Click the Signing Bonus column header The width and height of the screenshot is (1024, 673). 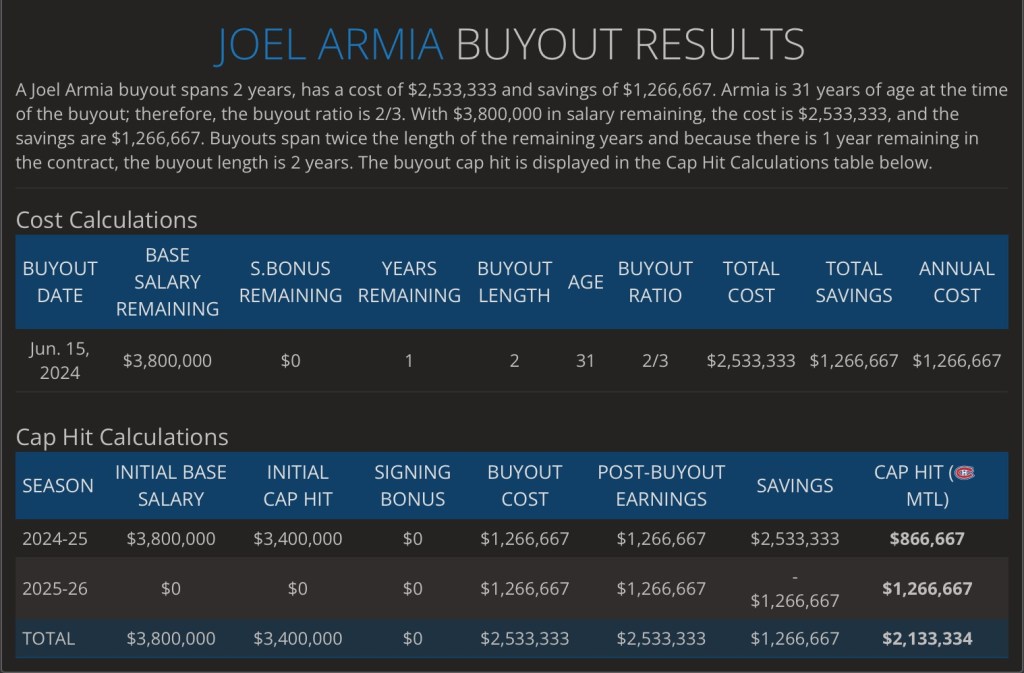(x=412, y=485)
